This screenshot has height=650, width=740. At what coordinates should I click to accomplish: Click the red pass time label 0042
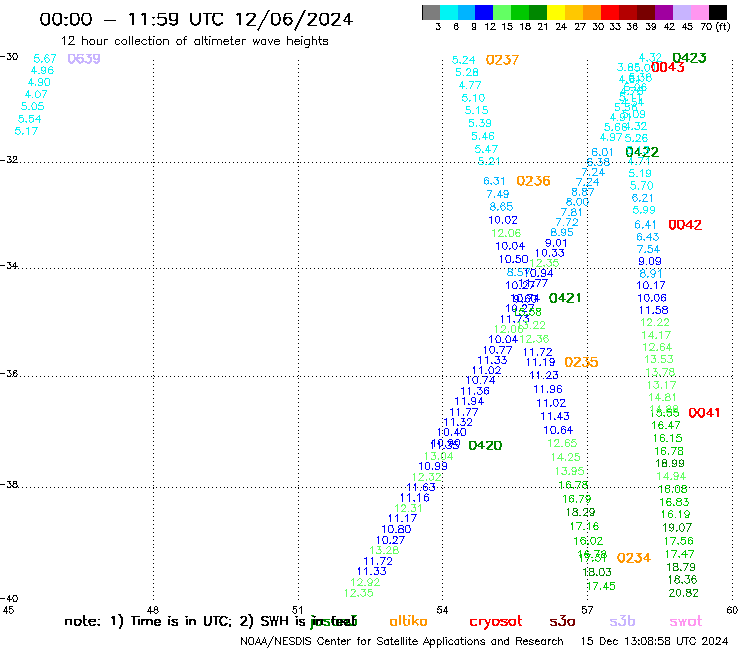tap(685, 225)
